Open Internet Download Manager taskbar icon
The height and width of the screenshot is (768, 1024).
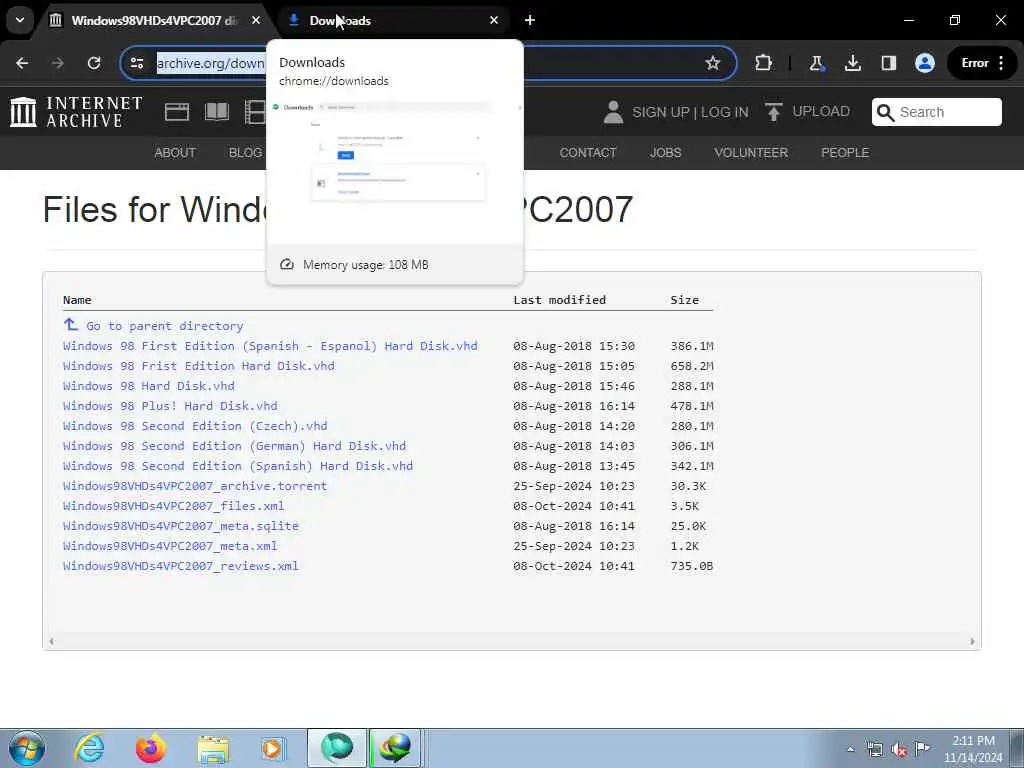[396, 748]
